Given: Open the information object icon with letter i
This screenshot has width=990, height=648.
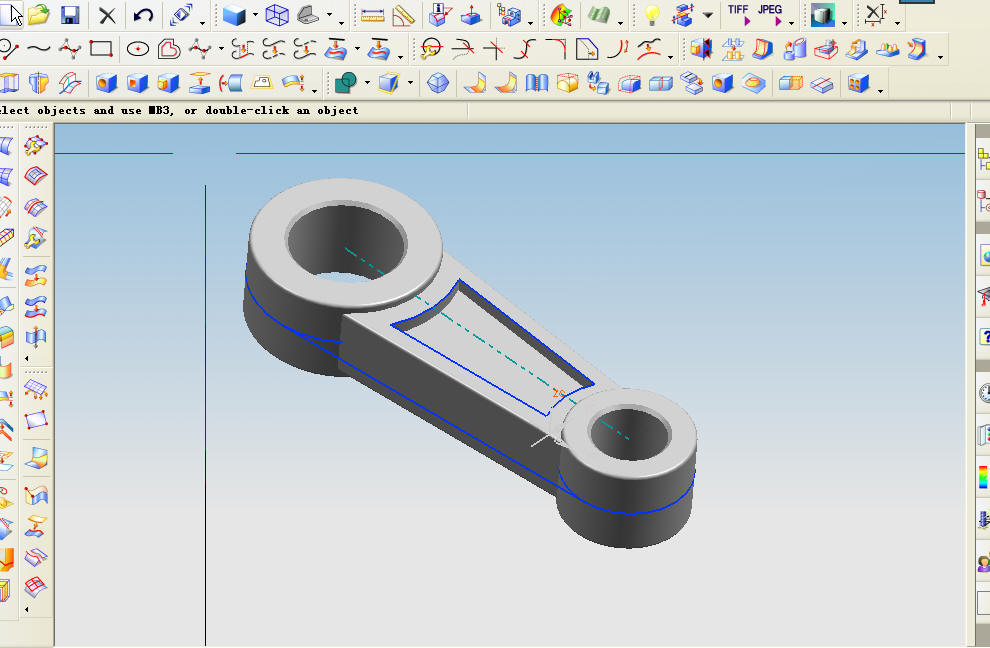Looking at the screenshot, I should [x=439, y=15].
